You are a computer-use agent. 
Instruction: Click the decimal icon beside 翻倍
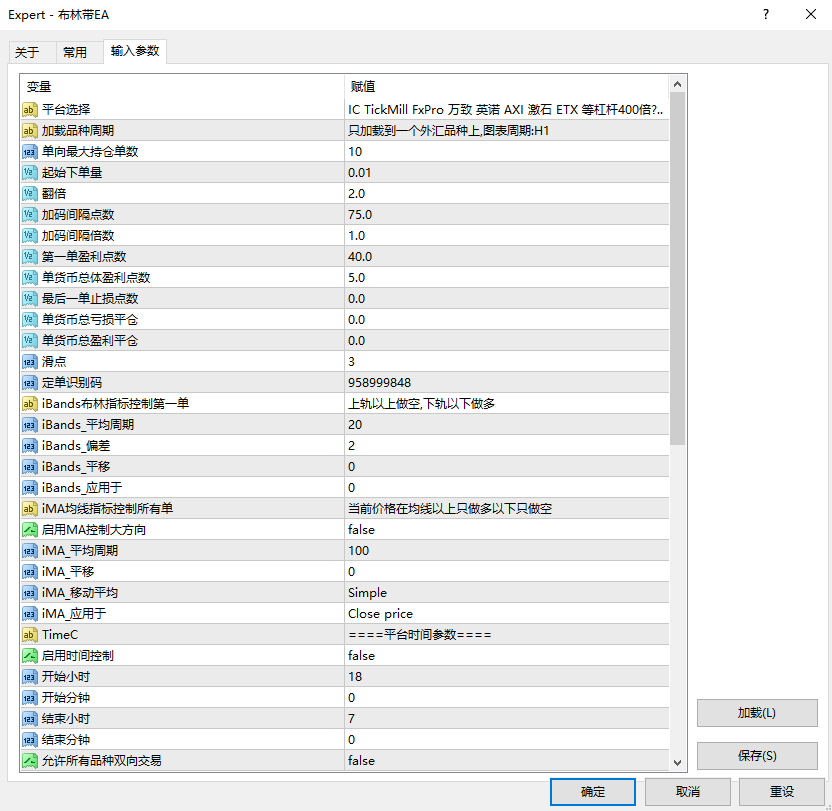(x=30, y=193)
